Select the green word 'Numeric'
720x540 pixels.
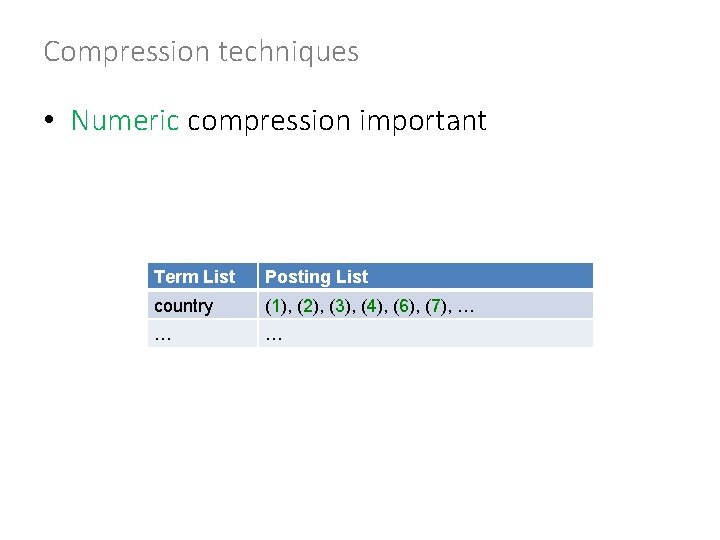(125, 120)
